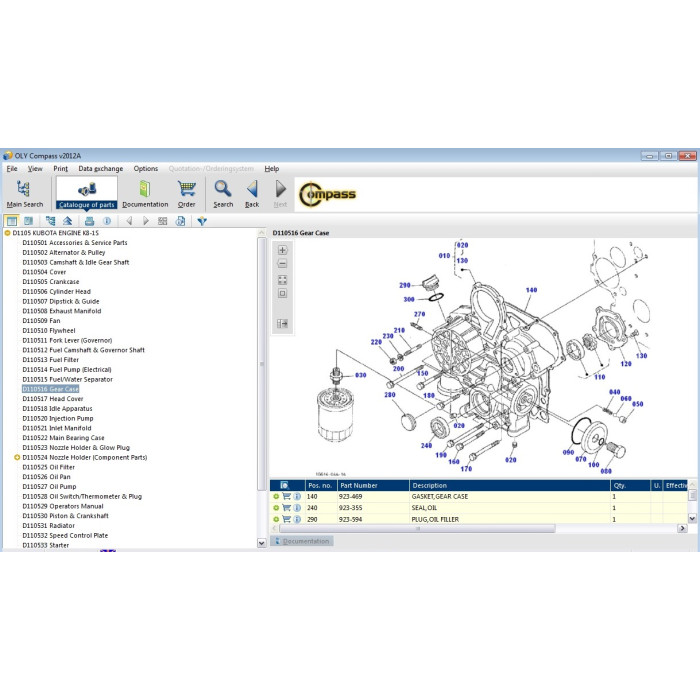Open the Order shopping cart
This screenshot has height=700, width=700.
187,193
